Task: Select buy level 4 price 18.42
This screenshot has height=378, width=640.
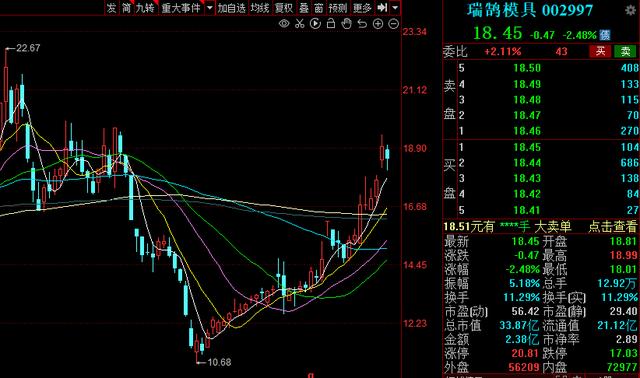Action: coord(527,194)
